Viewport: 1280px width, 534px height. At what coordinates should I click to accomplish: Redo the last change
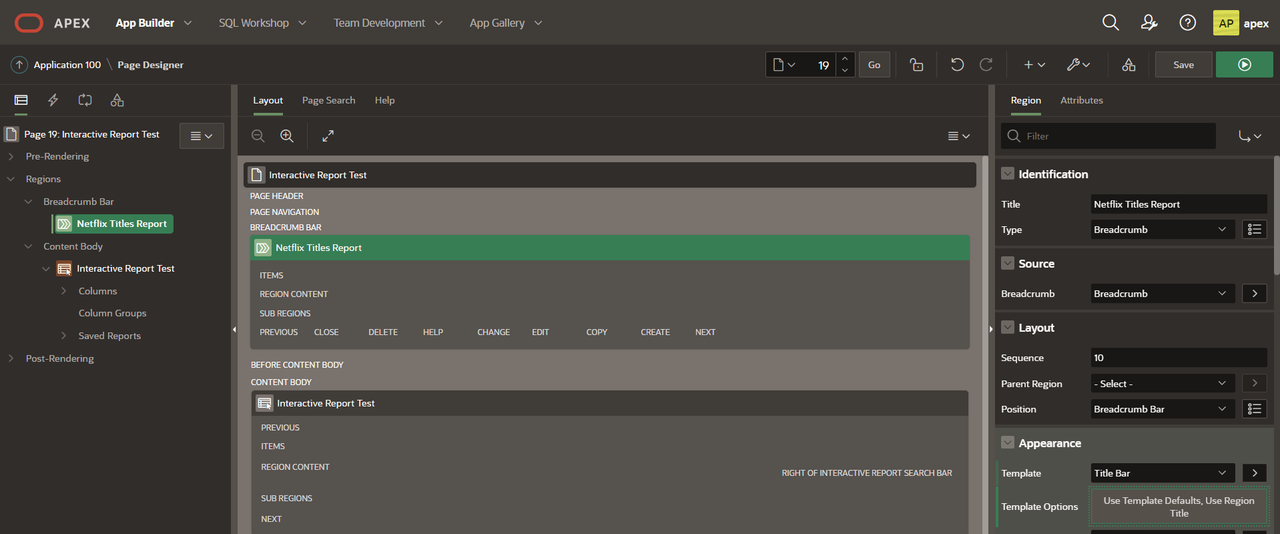(986, 64)
